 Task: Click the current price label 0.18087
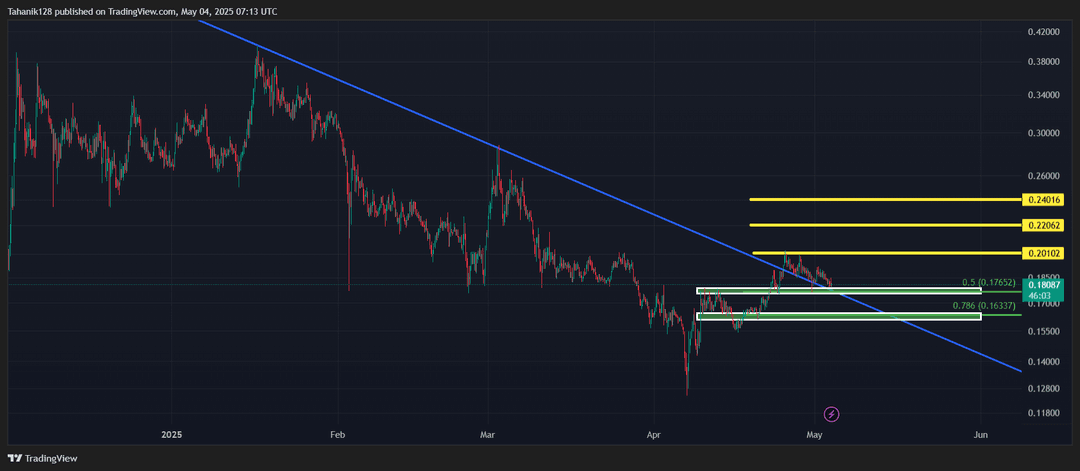point(1045,284)
